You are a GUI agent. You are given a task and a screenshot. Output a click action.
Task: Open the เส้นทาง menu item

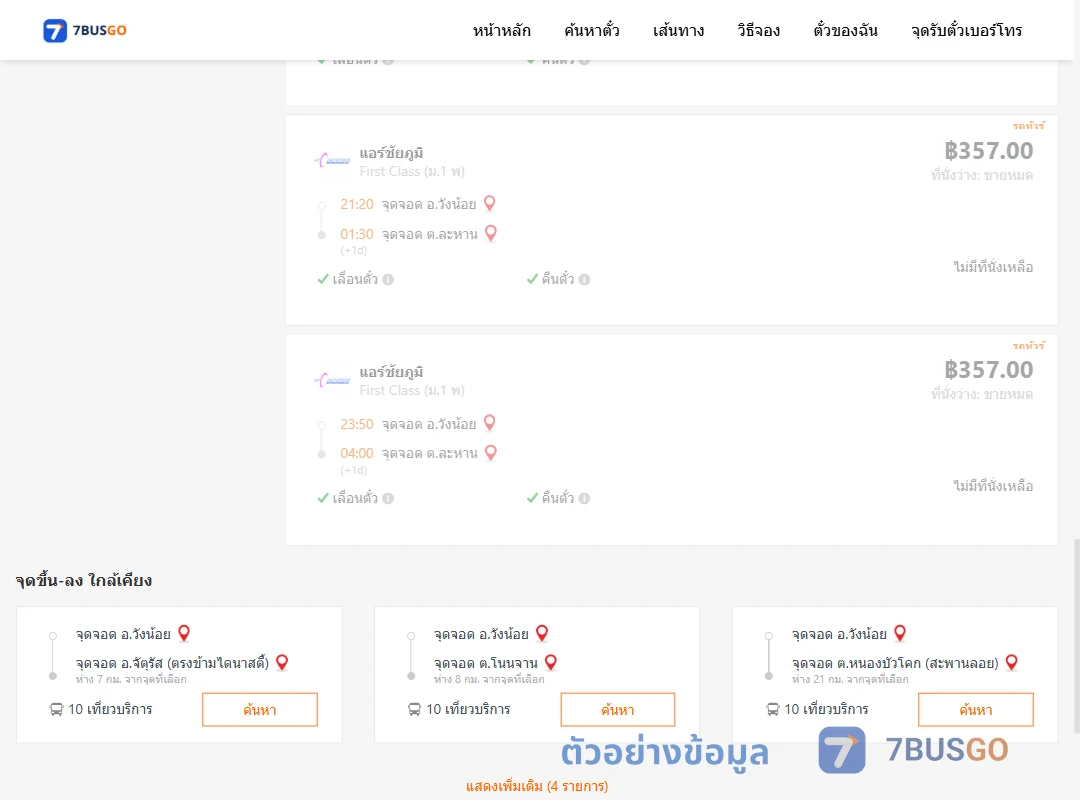(678, 30)
